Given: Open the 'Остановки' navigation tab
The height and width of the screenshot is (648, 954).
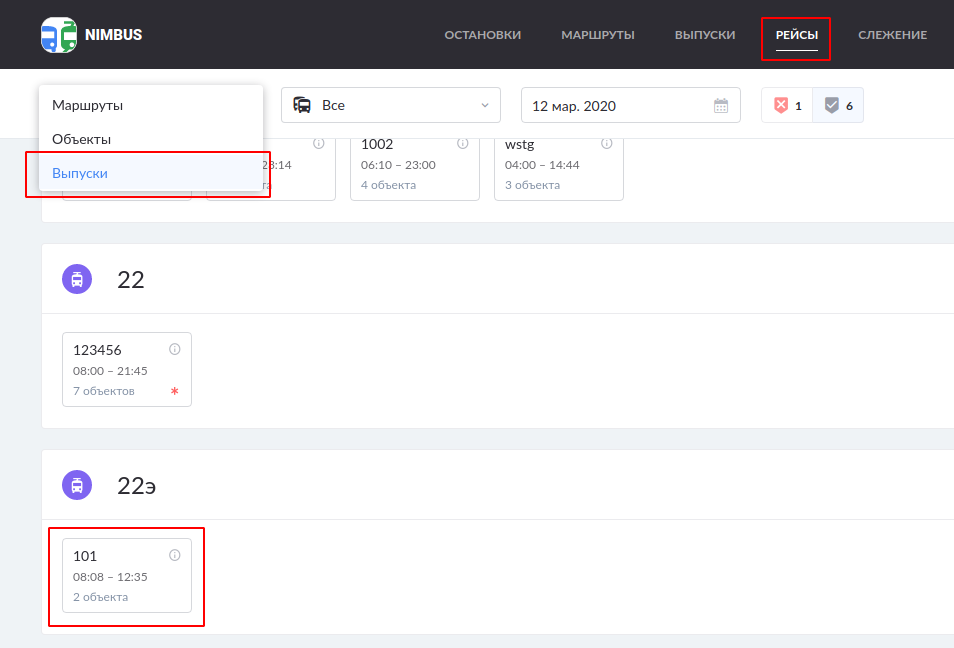Looking at the screenshot, I should [x=482, y=35].
